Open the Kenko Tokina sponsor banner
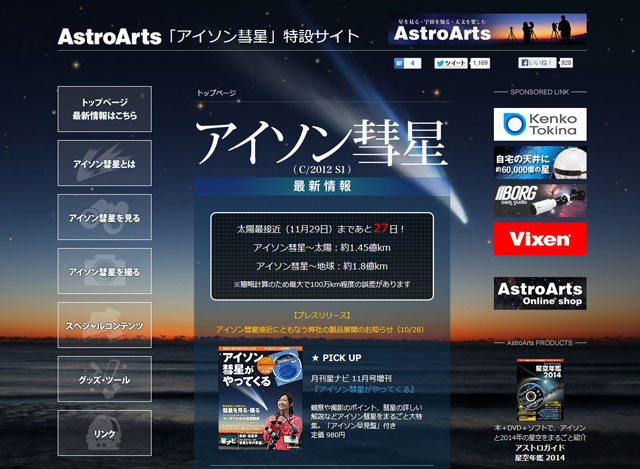This screenshot has height=469, width=640. point(540,124)
